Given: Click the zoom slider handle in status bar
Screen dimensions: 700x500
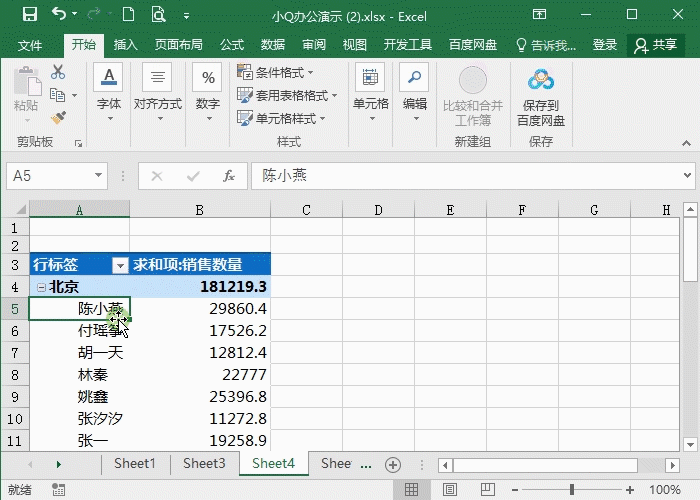Looking at the screenshot, I should tap(573, 490).
